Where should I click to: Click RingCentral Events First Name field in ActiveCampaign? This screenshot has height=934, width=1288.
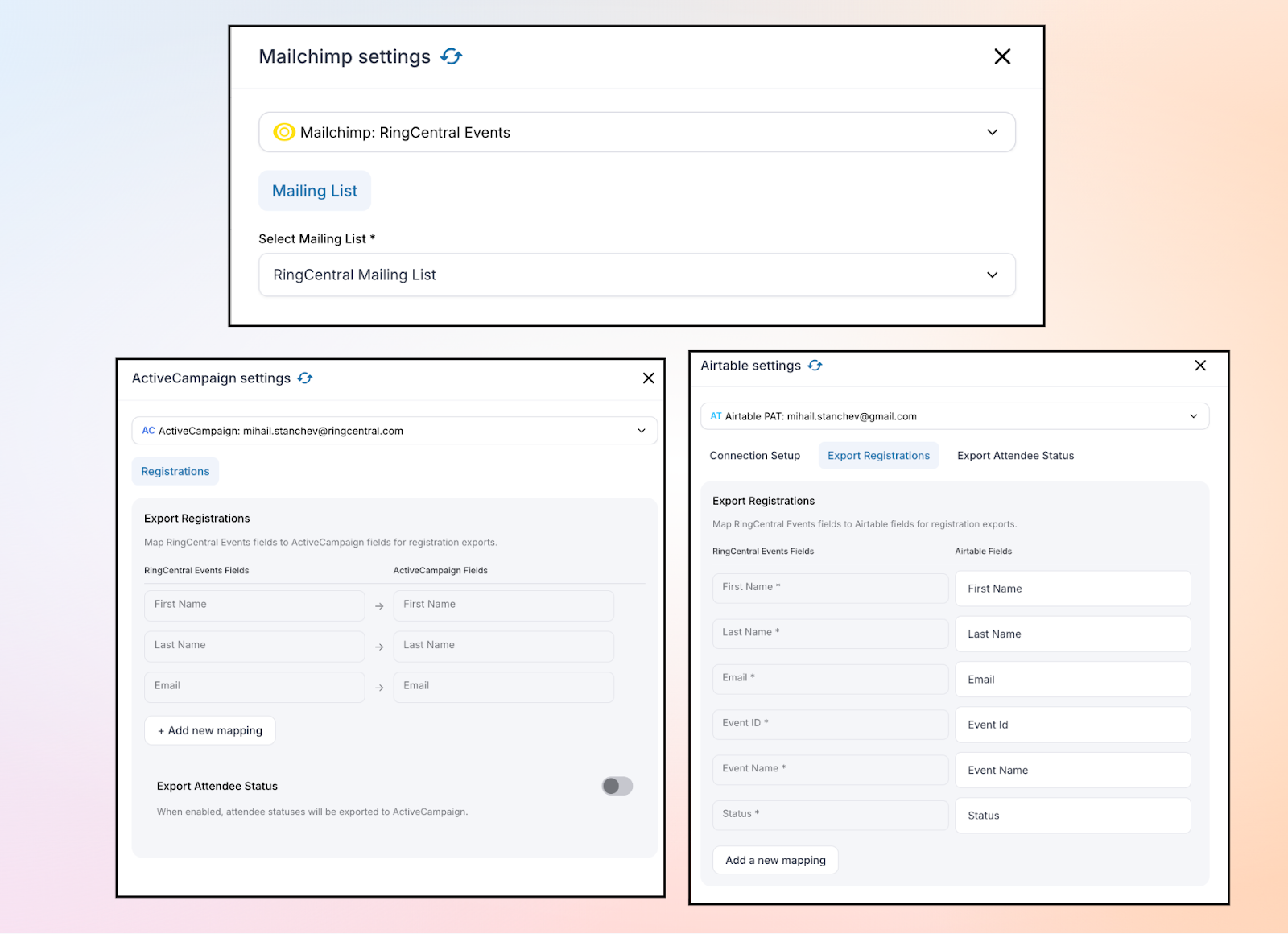point(254,605)
